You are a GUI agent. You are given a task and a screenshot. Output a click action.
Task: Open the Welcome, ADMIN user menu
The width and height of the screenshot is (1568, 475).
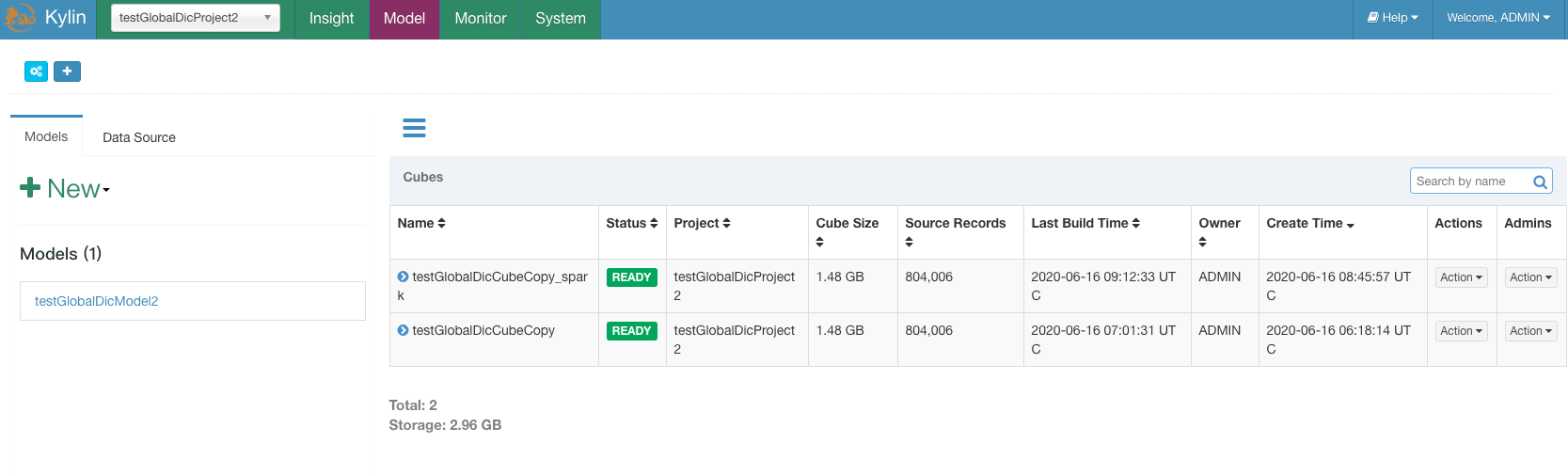1498,18
